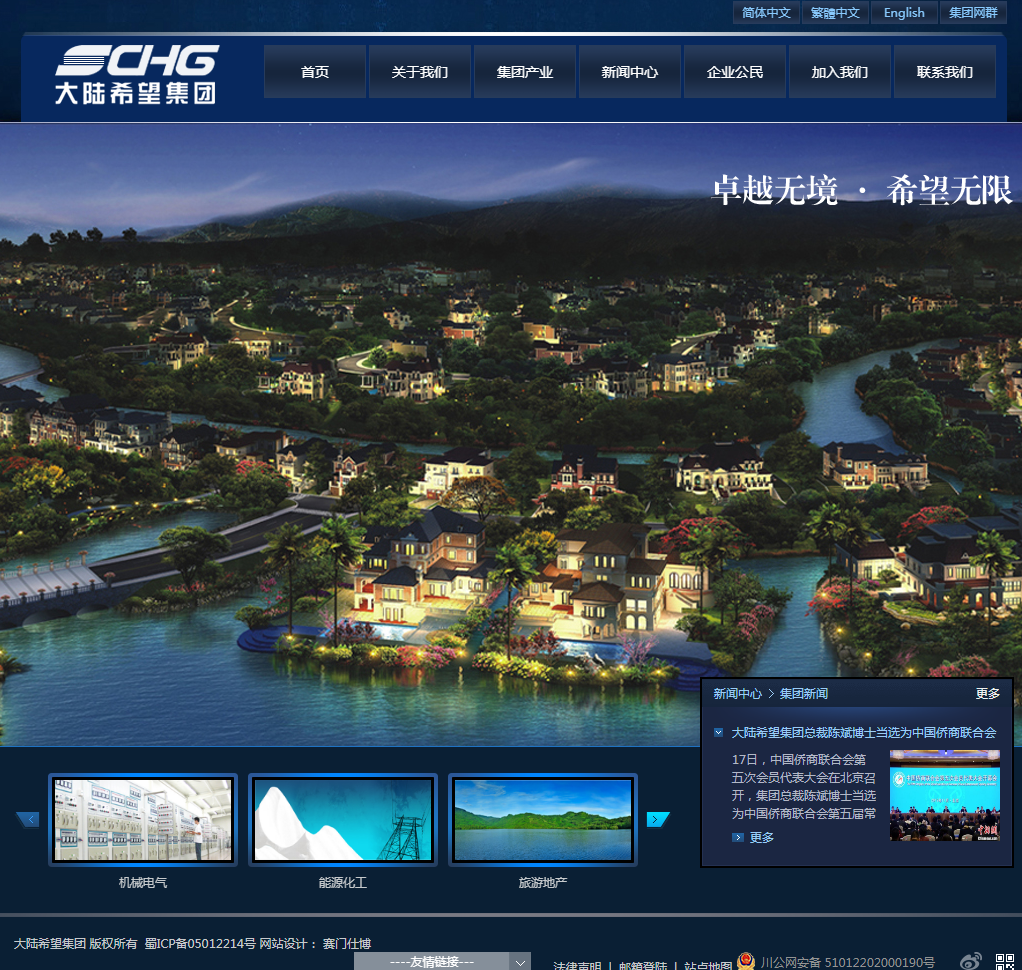
Task: Click the chevron icon beside the news headline
Action: 719,733
